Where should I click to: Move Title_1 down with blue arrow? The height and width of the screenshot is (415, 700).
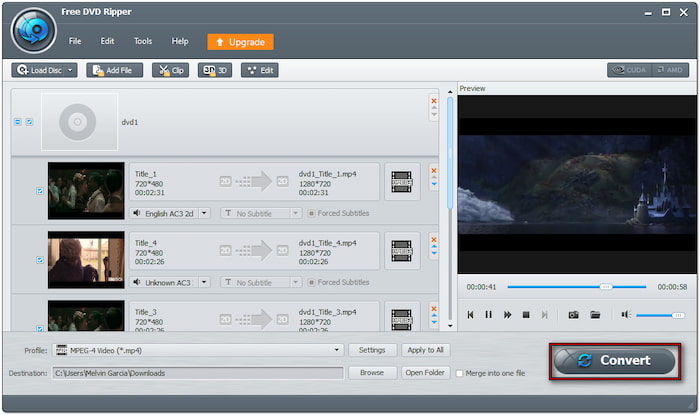(x=434, y=184)
